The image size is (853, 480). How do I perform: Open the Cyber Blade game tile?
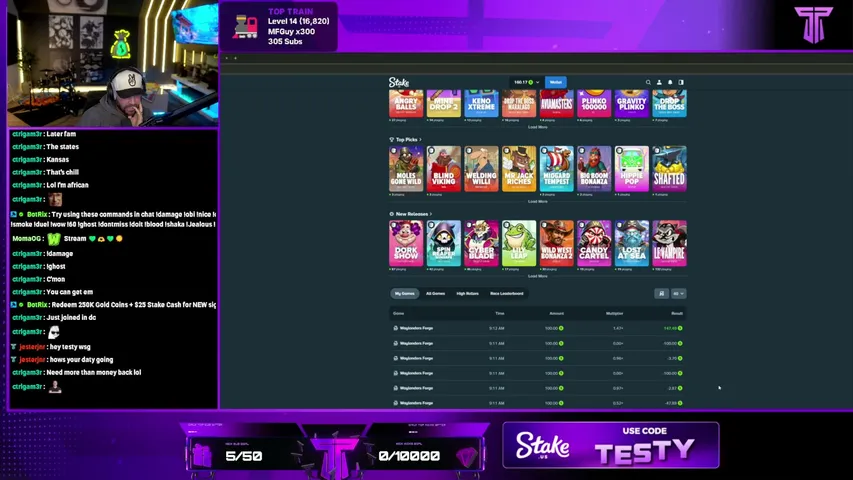[x=481, y=243]
